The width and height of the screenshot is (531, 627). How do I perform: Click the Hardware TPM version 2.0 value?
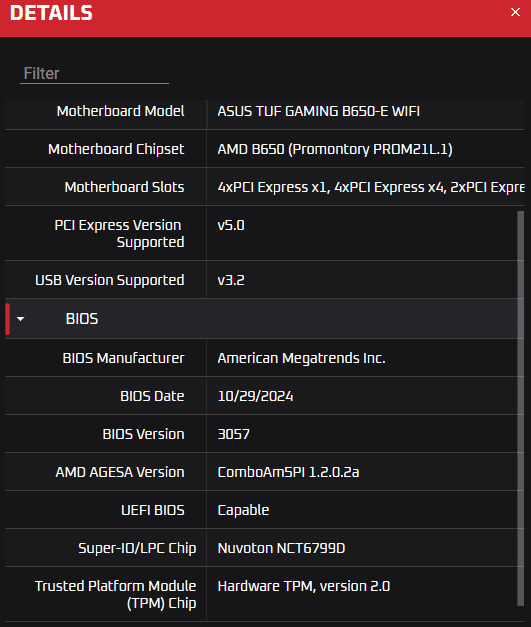pos(304,586)
